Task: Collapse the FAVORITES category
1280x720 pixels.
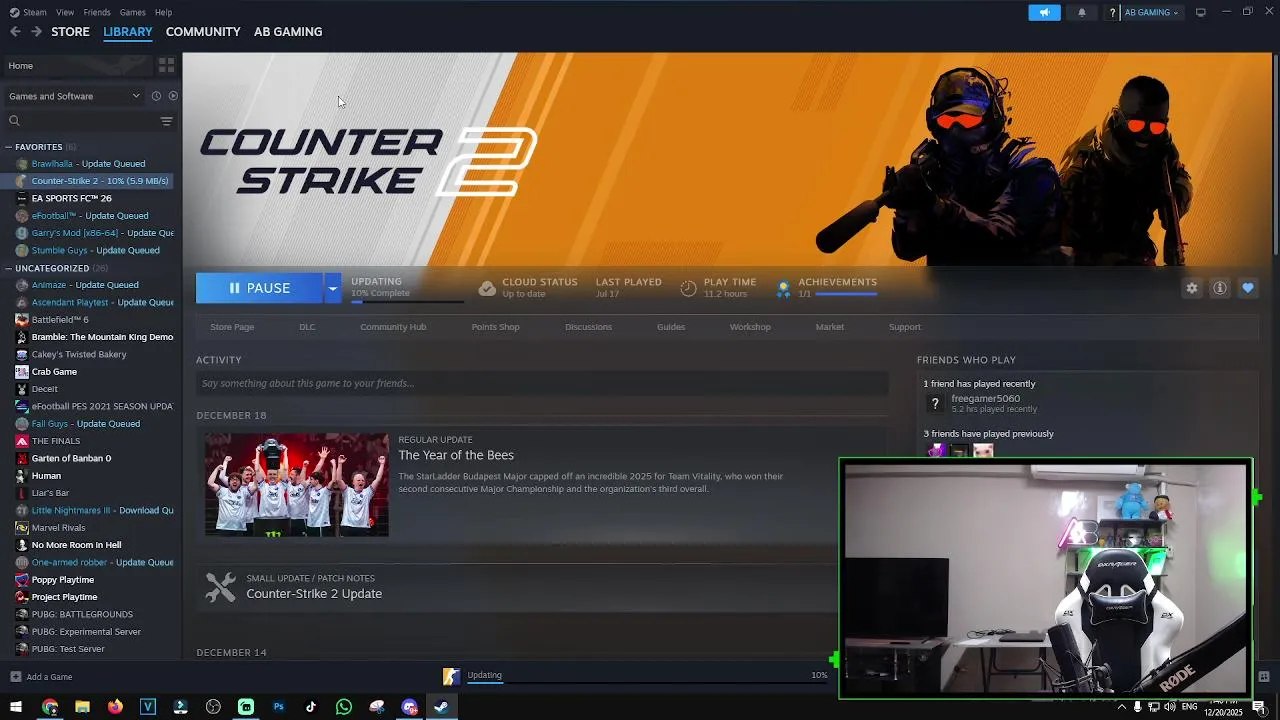Action: pyautogui.click(x=7, y=147)
